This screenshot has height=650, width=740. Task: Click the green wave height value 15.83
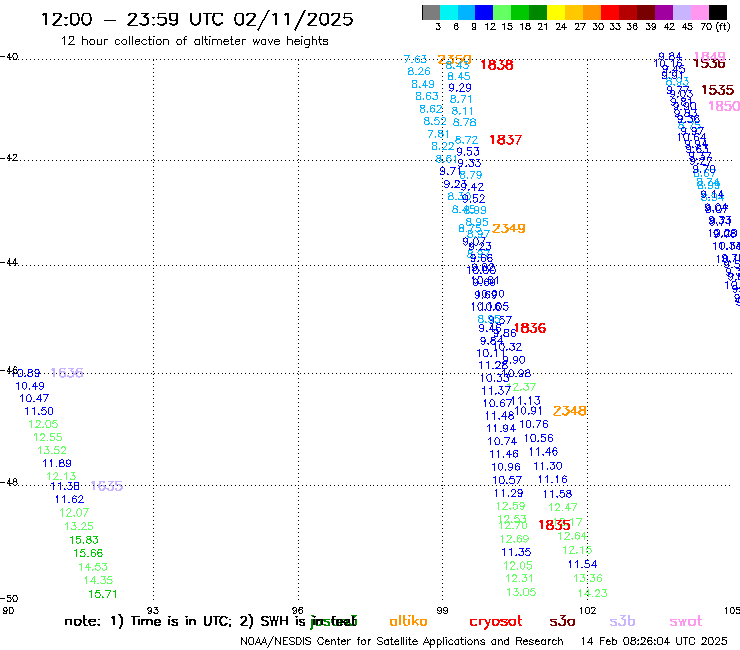coord(84,540)
